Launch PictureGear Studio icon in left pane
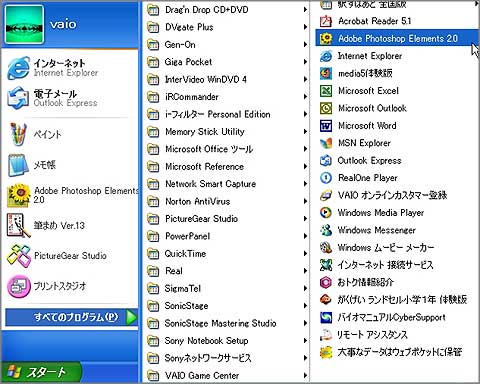Screen dimensions: 480x384 tap(19, 256)
